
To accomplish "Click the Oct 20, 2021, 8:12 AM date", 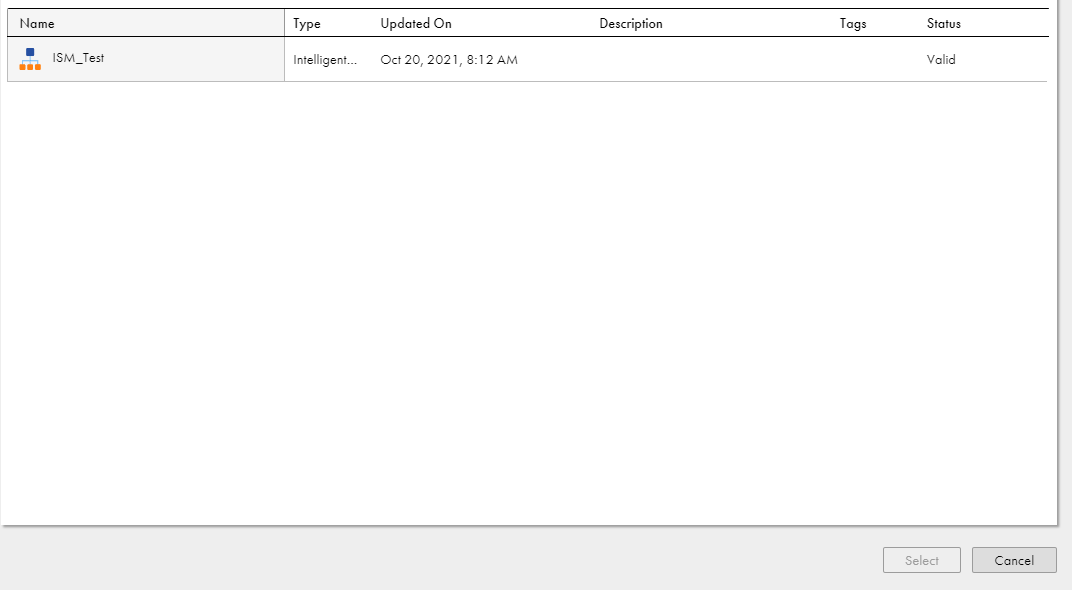I will 448,59.
